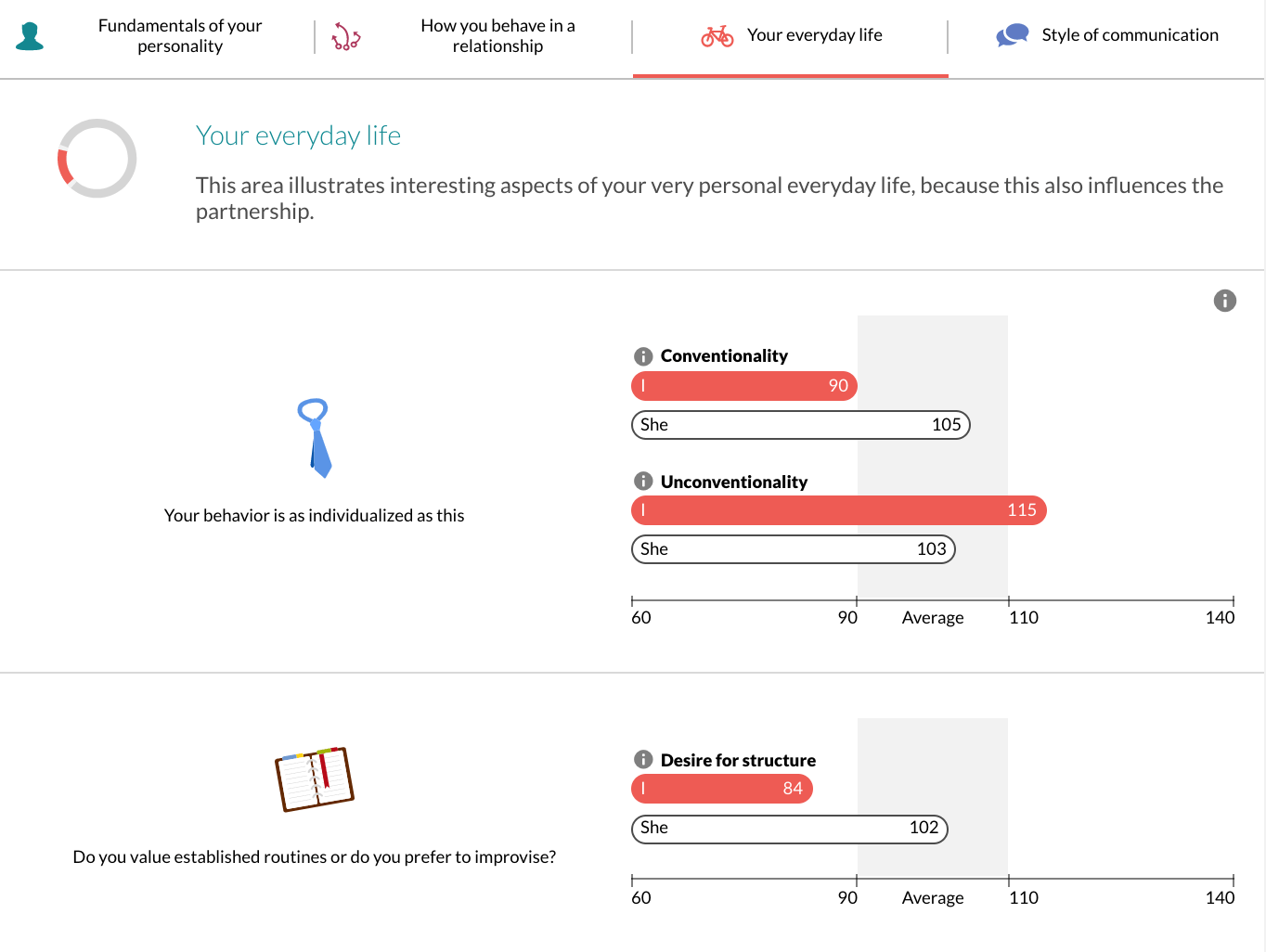The width and height of the screenshot is (1266, 952).
Task: Click the info icon beside Desire for structure
Action: (x=642, y=759)
